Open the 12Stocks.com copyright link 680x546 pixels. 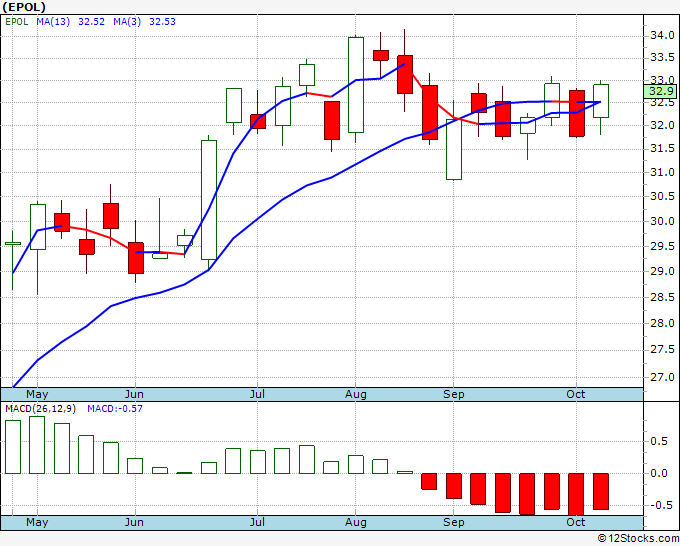638,539
